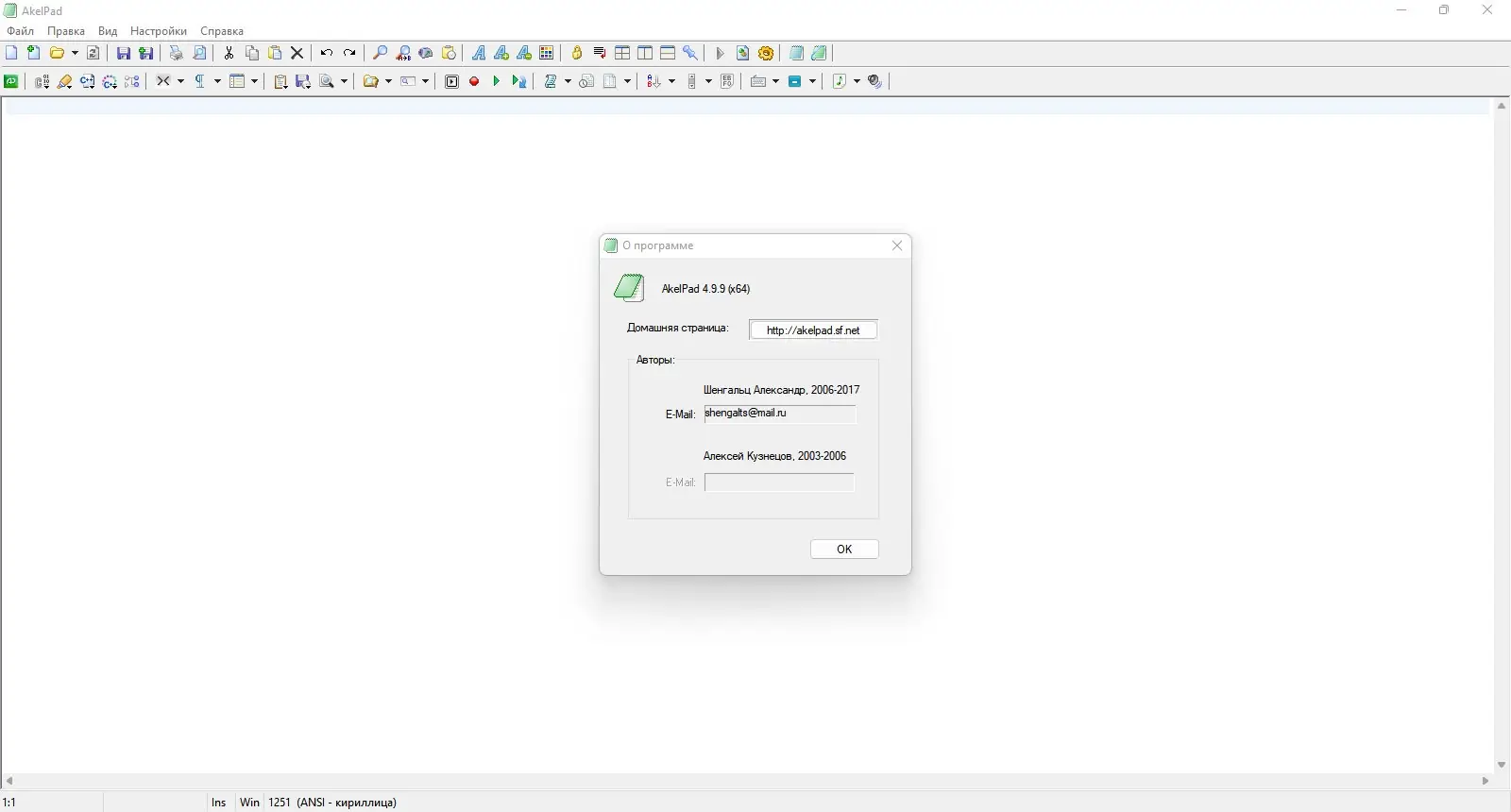Expand the dropdown arrow next to crossed-lines icon
This screenshot has width=1511, height=812.
click(x=180, y=81)
